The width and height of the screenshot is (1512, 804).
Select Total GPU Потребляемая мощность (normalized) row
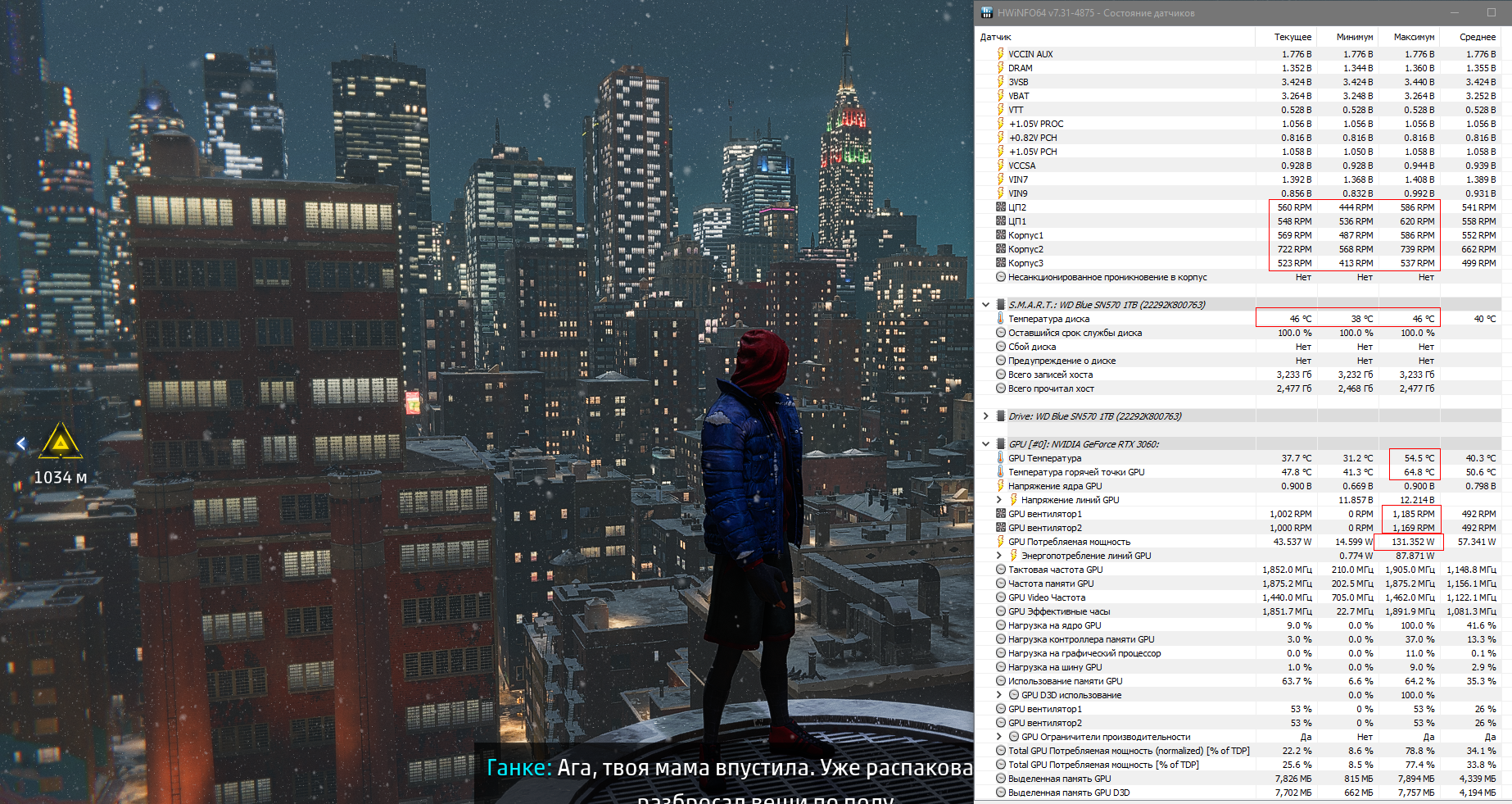pyautogui.click(x=1238, y=751)
